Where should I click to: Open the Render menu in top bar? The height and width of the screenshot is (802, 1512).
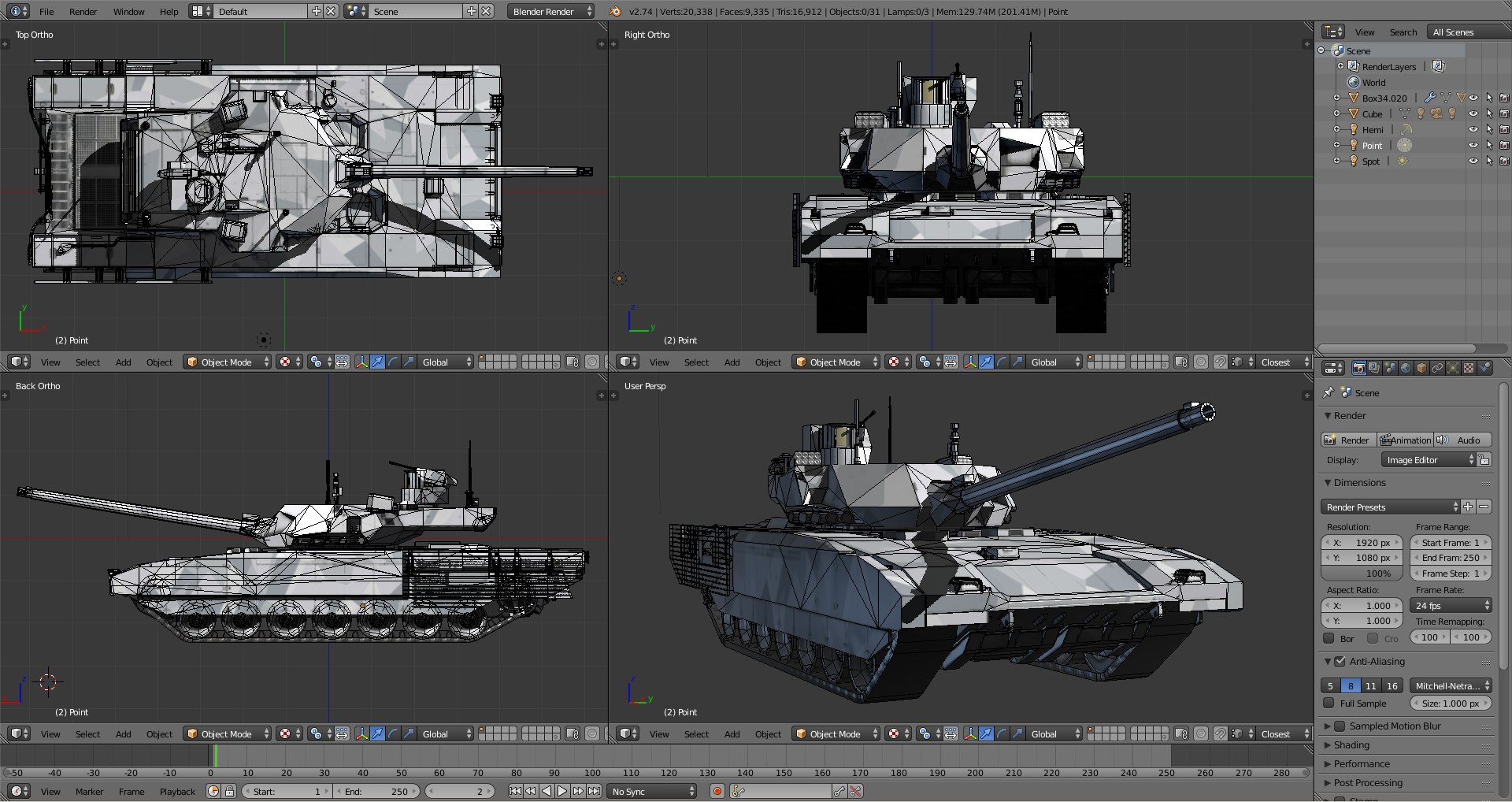tap(83, 11)
